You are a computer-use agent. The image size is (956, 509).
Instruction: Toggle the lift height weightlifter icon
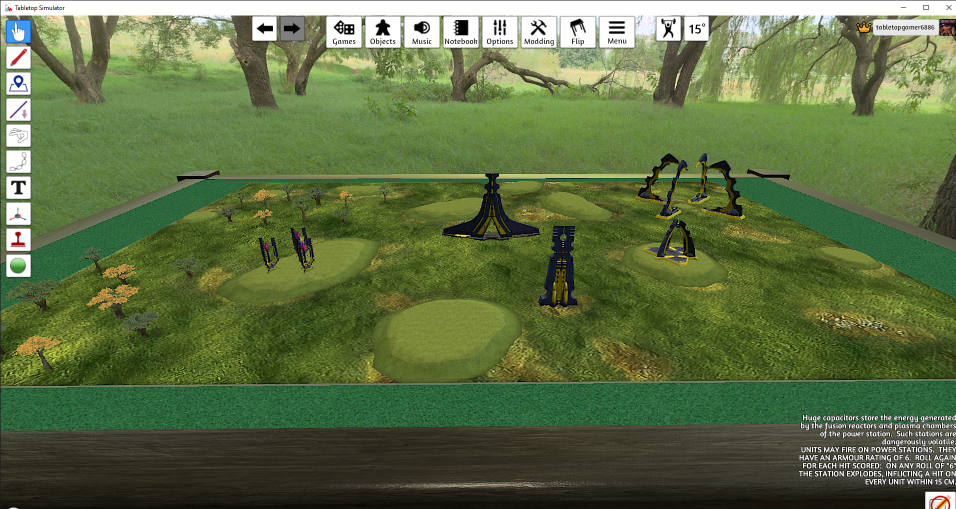[669, 29]
